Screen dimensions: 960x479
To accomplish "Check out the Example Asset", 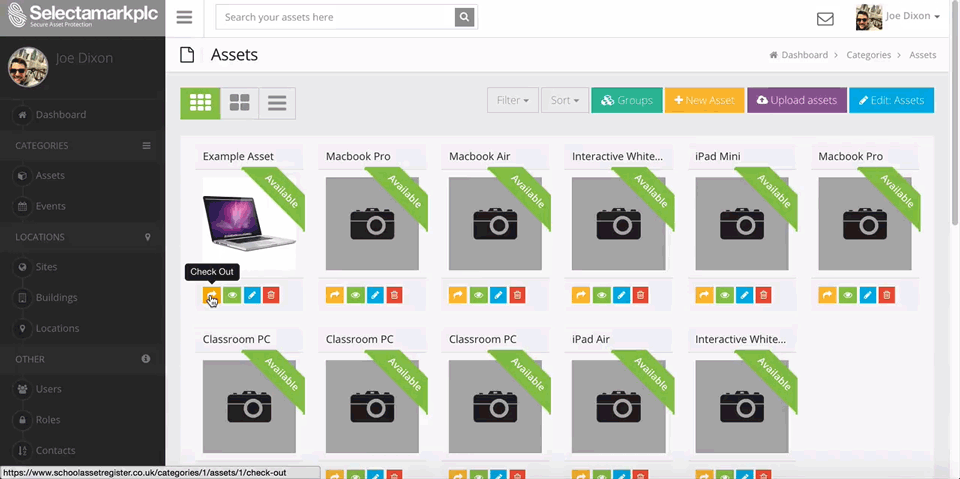I will (x=212, y=295).
